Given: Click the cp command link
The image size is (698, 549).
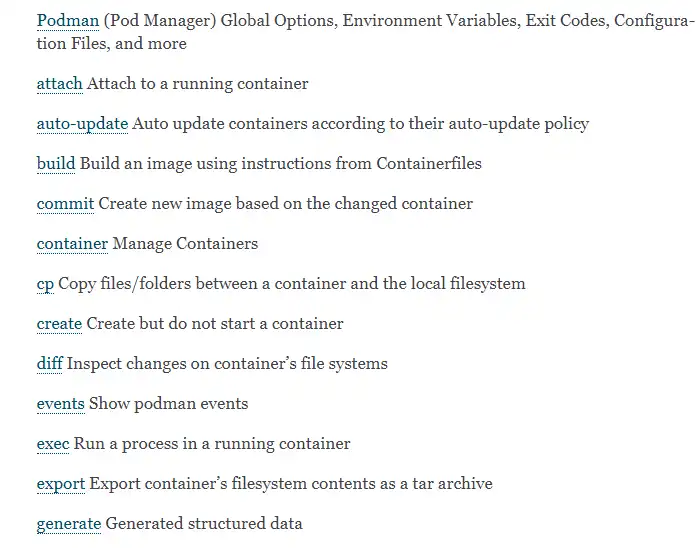Looking at the screenshot, I should pyautogui.click(x=45, y=284).
